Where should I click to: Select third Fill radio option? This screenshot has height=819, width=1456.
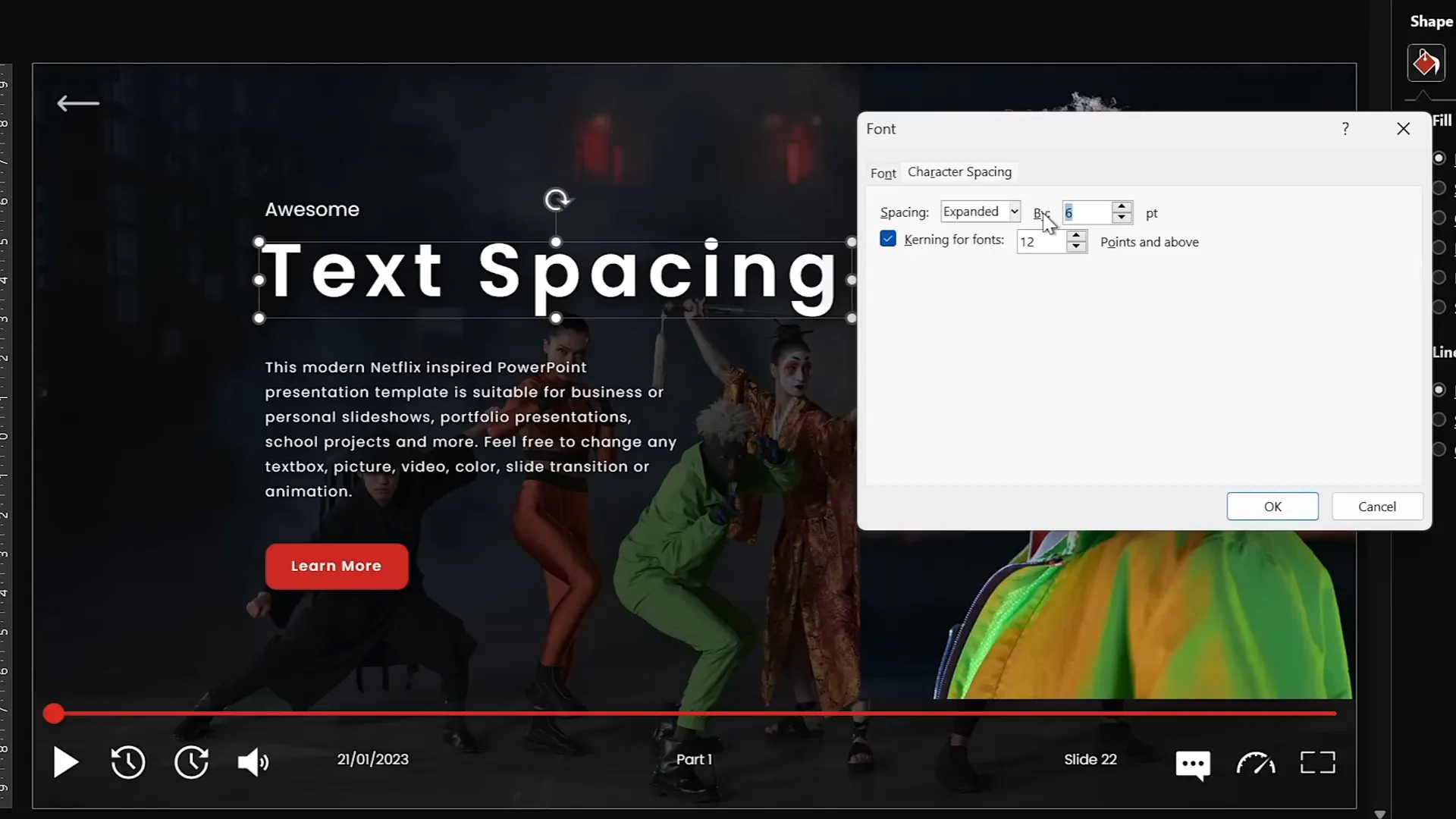tap(1439, 218)
